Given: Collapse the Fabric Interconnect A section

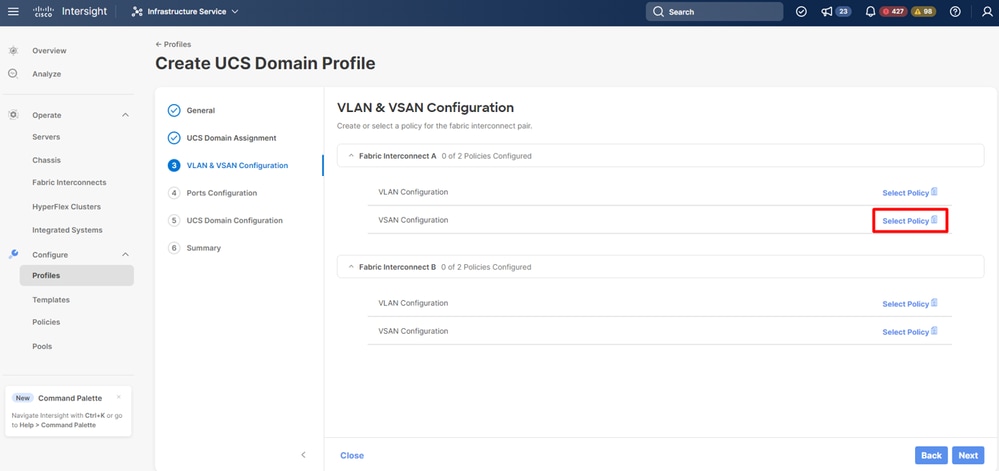Looking at the screenshot, I should pyautogui.click(x=350, y=156).
